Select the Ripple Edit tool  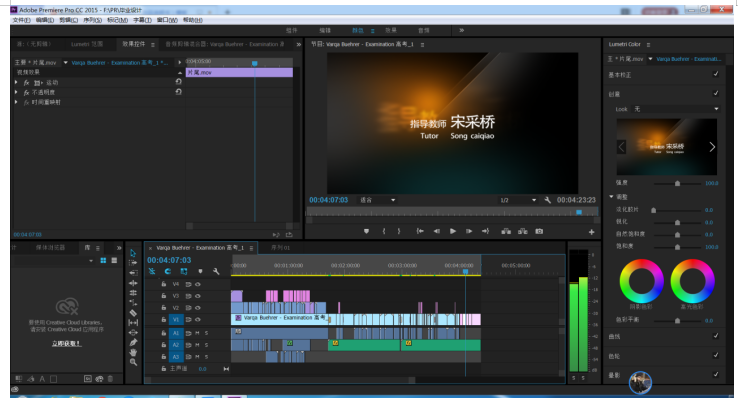[x=133, y=273]
